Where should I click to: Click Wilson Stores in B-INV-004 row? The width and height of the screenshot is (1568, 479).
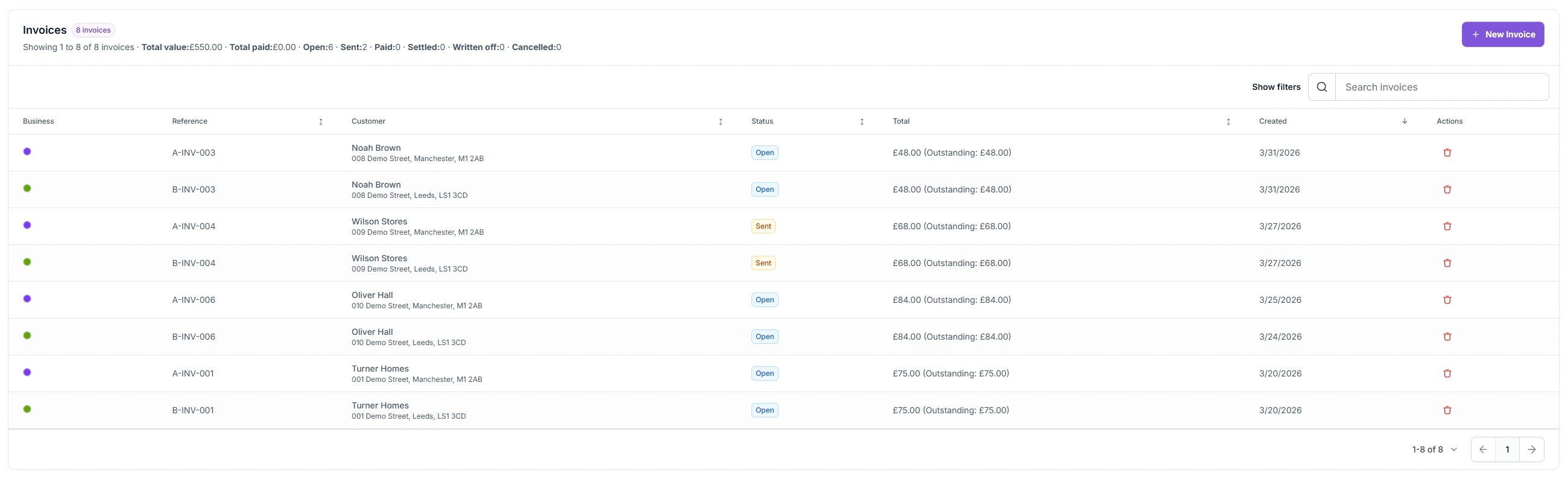[x=379, y=258]
